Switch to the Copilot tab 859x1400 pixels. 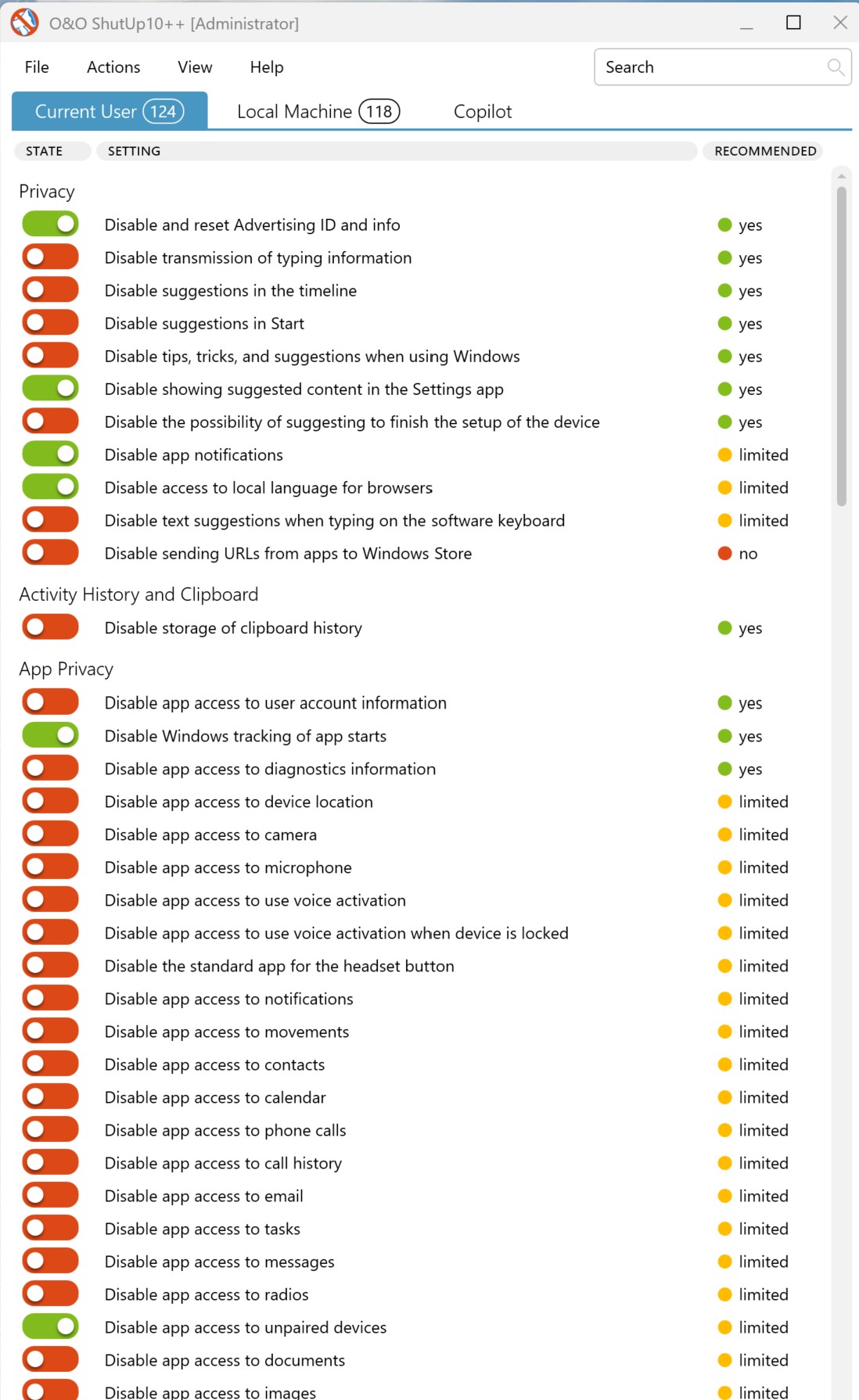pyautogui.click(x=483, y=112)
